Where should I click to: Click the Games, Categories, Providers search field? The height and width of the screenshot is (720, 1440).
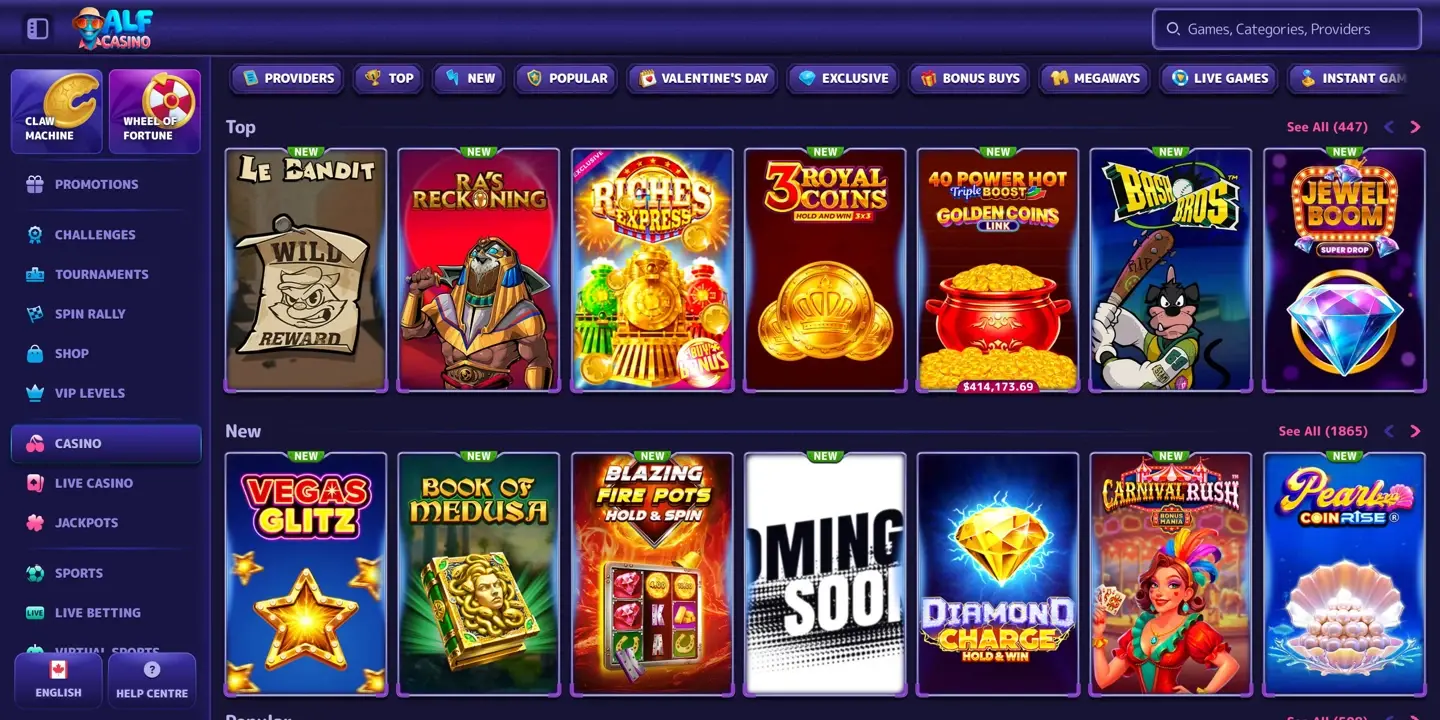click(1287, 29)
